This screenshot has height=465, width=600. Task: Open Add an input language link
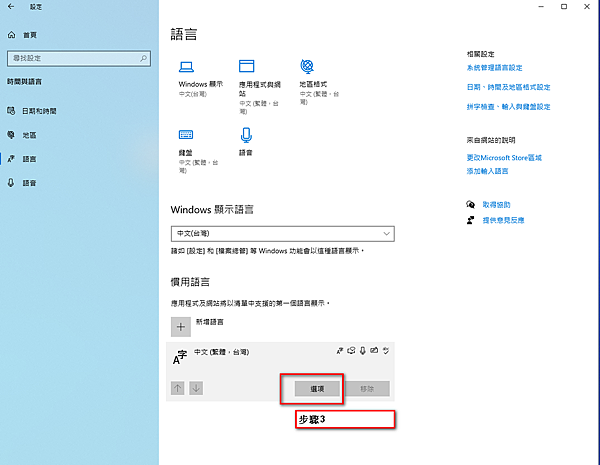point(487,171)
